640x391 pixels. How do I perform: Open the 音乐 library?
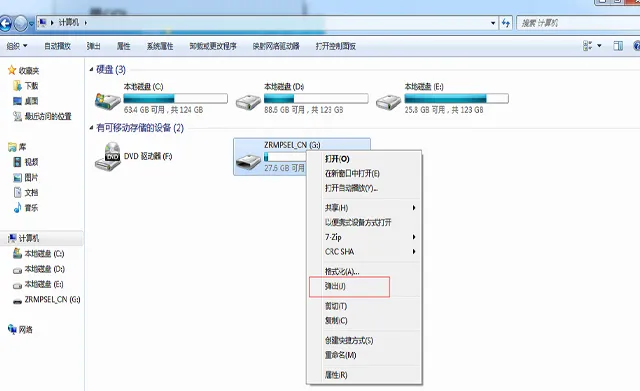tap(26, 208)
